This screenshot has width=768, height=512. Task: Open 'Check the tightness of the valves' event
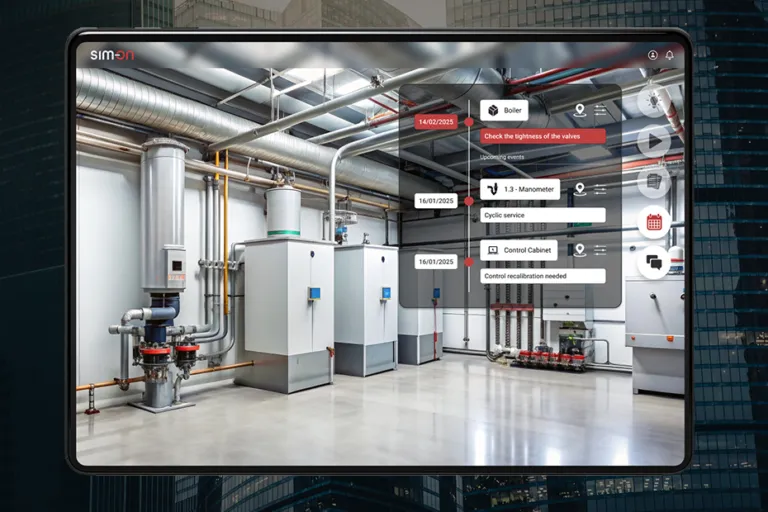click(543, 136)
